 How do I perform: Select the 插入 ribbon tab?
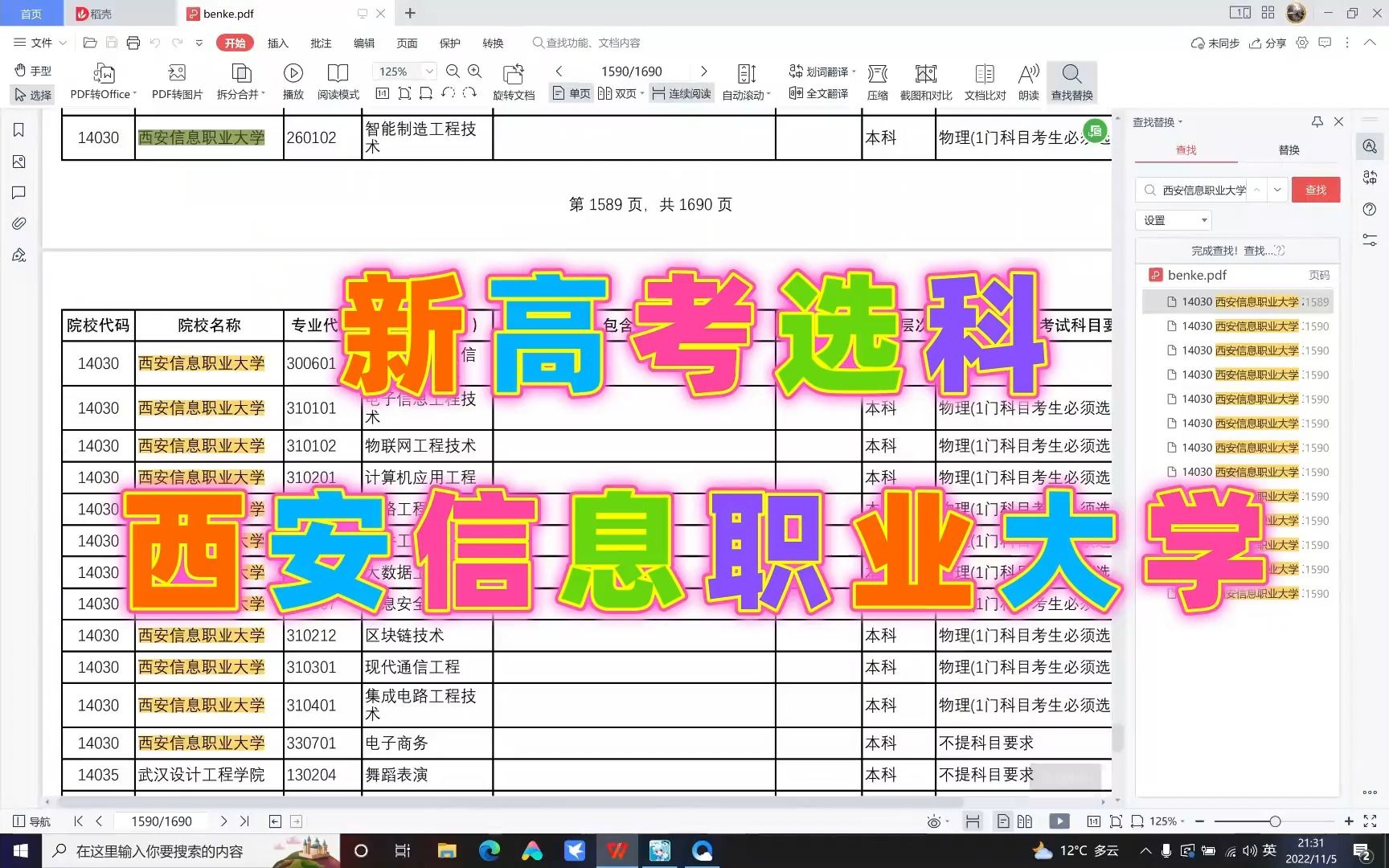[x=278, y=43]
